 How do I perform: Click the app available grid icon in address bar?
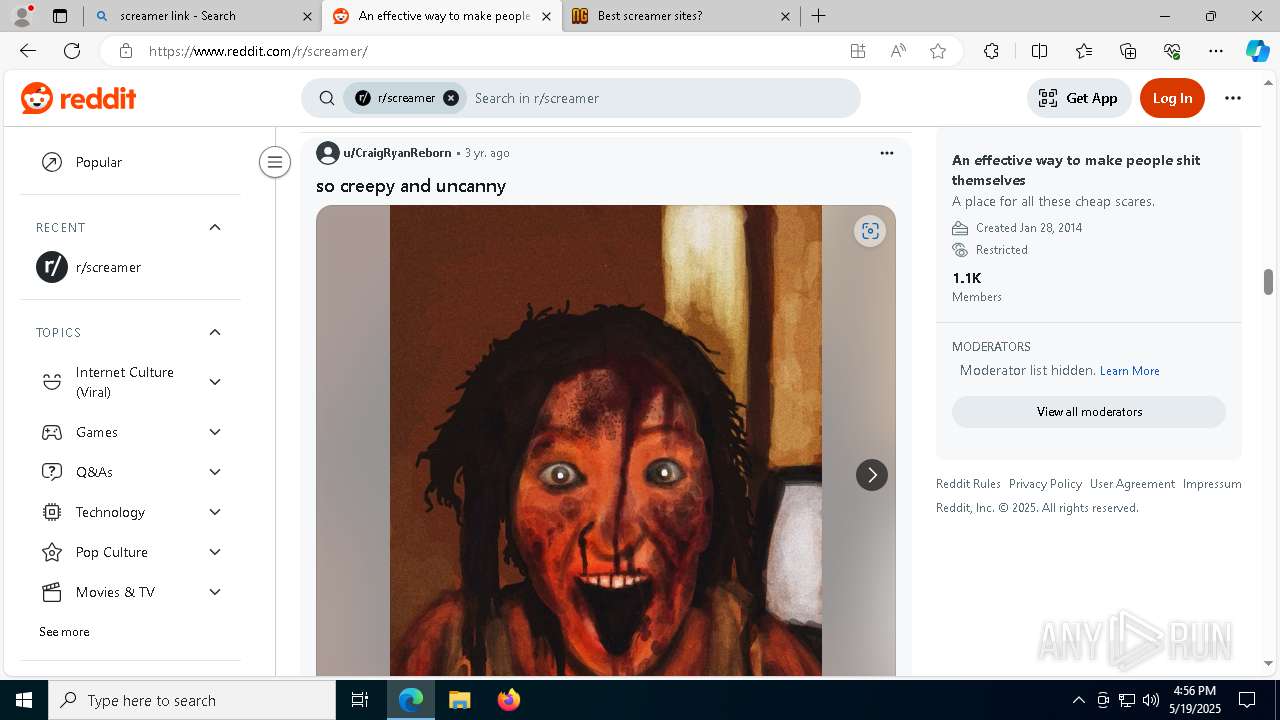857,51
